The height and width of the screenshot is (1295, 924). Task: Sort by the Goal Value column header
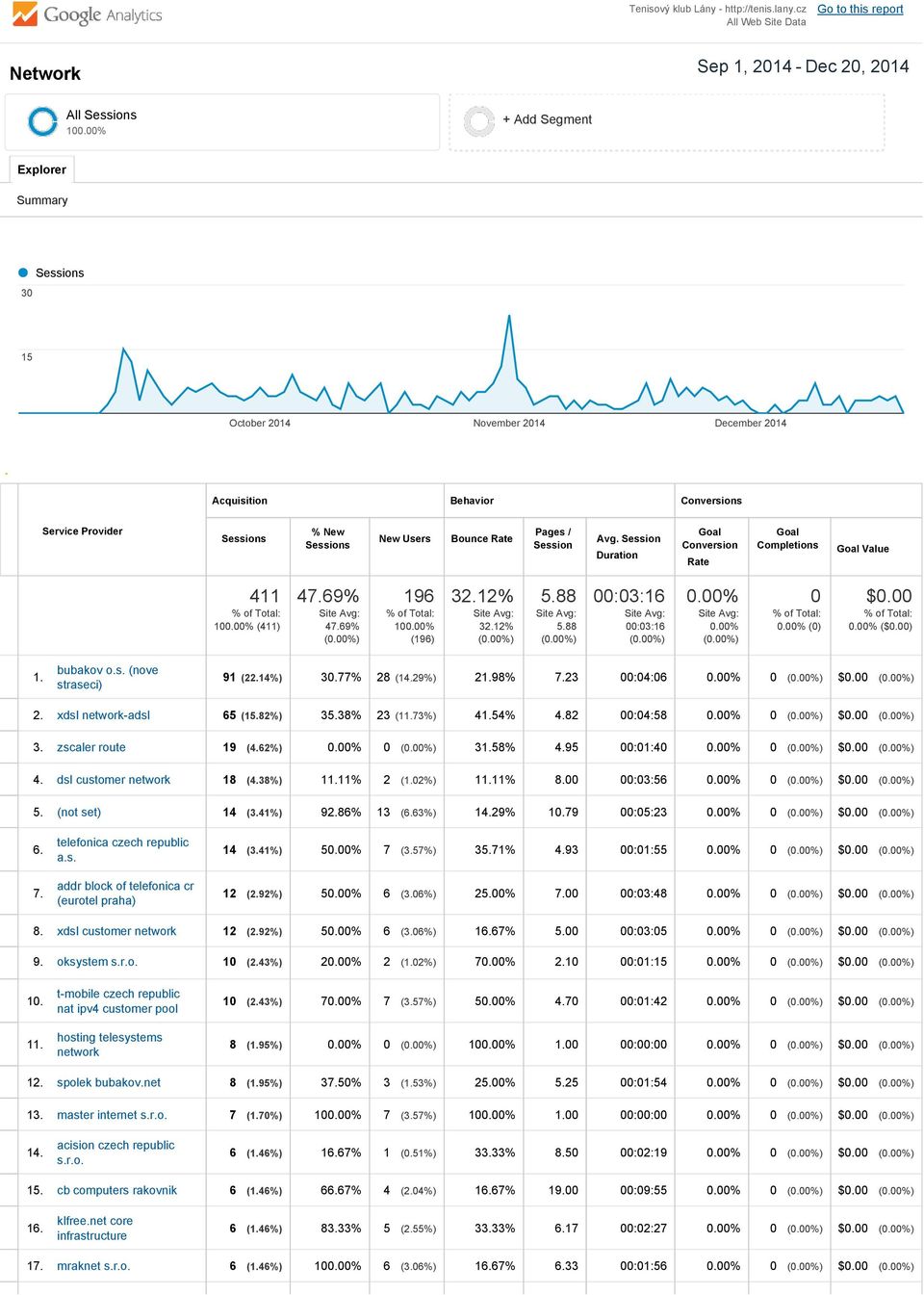(862, 549)
